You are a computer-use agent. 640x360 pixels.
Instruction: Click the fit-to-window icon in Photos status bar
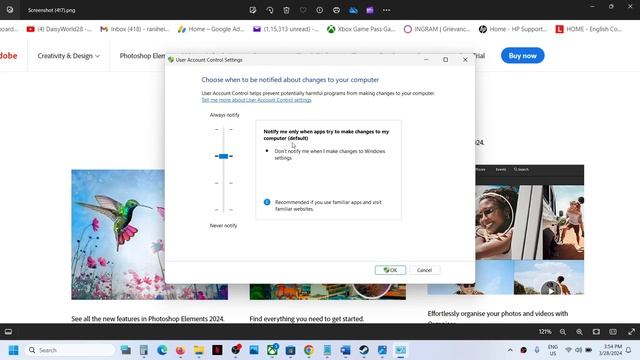[596, 332]
